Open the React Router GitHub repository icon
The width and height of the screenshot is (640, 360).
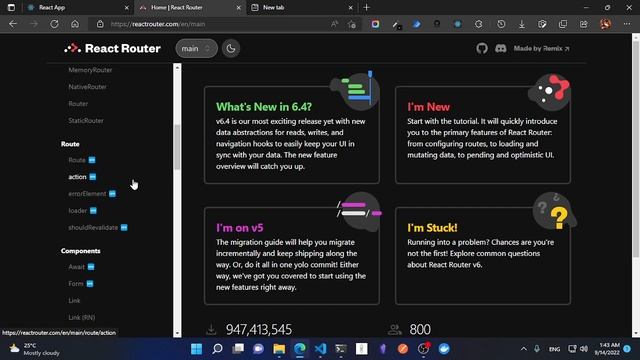(482, 49)
